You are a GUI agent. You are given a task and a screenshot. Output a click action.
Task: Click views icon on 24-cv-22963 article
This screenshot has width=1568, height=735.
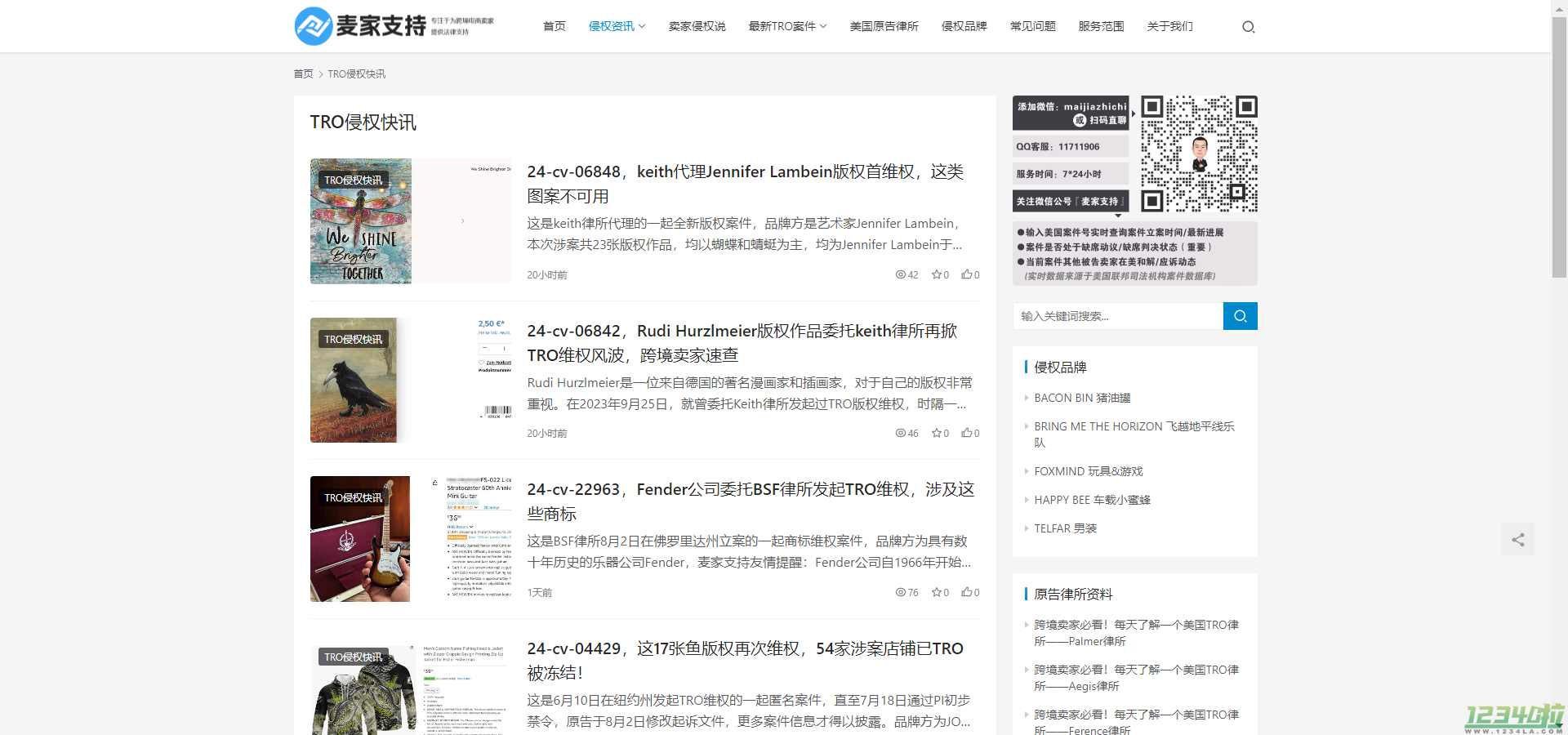click(901, 593)
